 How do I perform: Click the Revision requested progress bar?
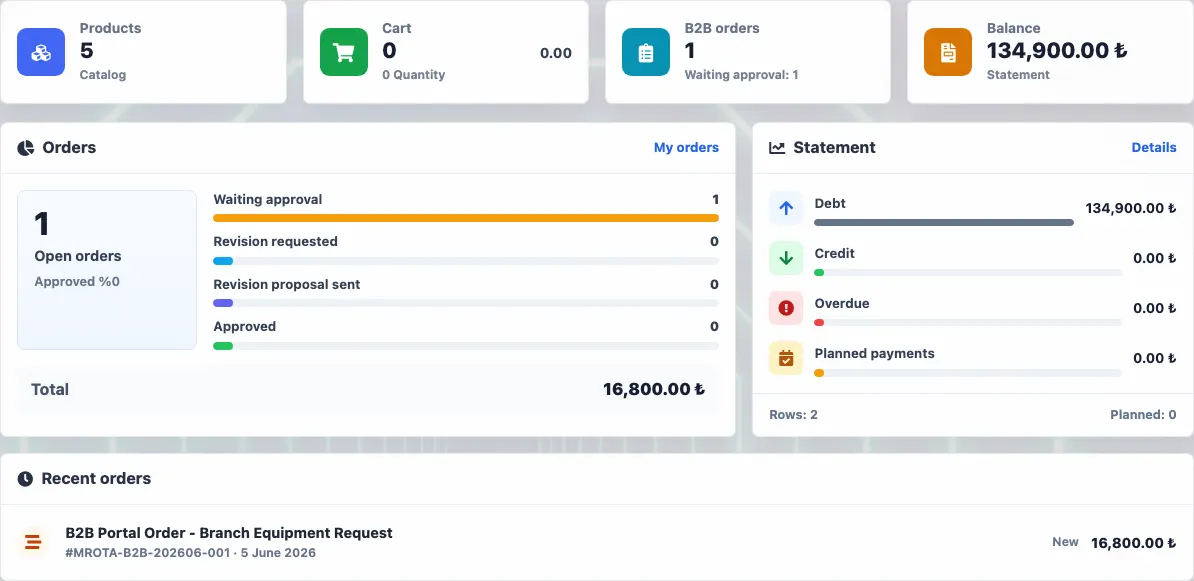466,260
